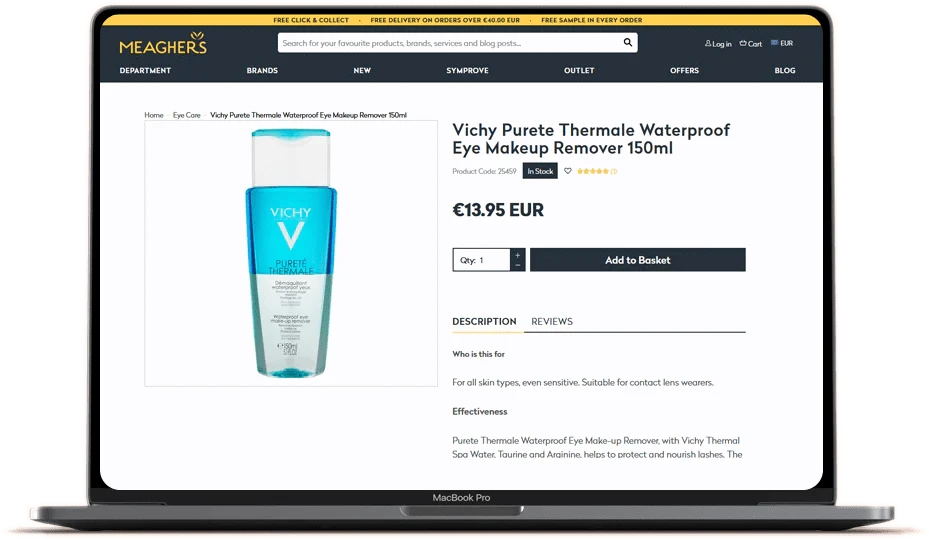Click the Add to Basket button
This screenshot has width=929, height=540.
(x=638, y=260)
